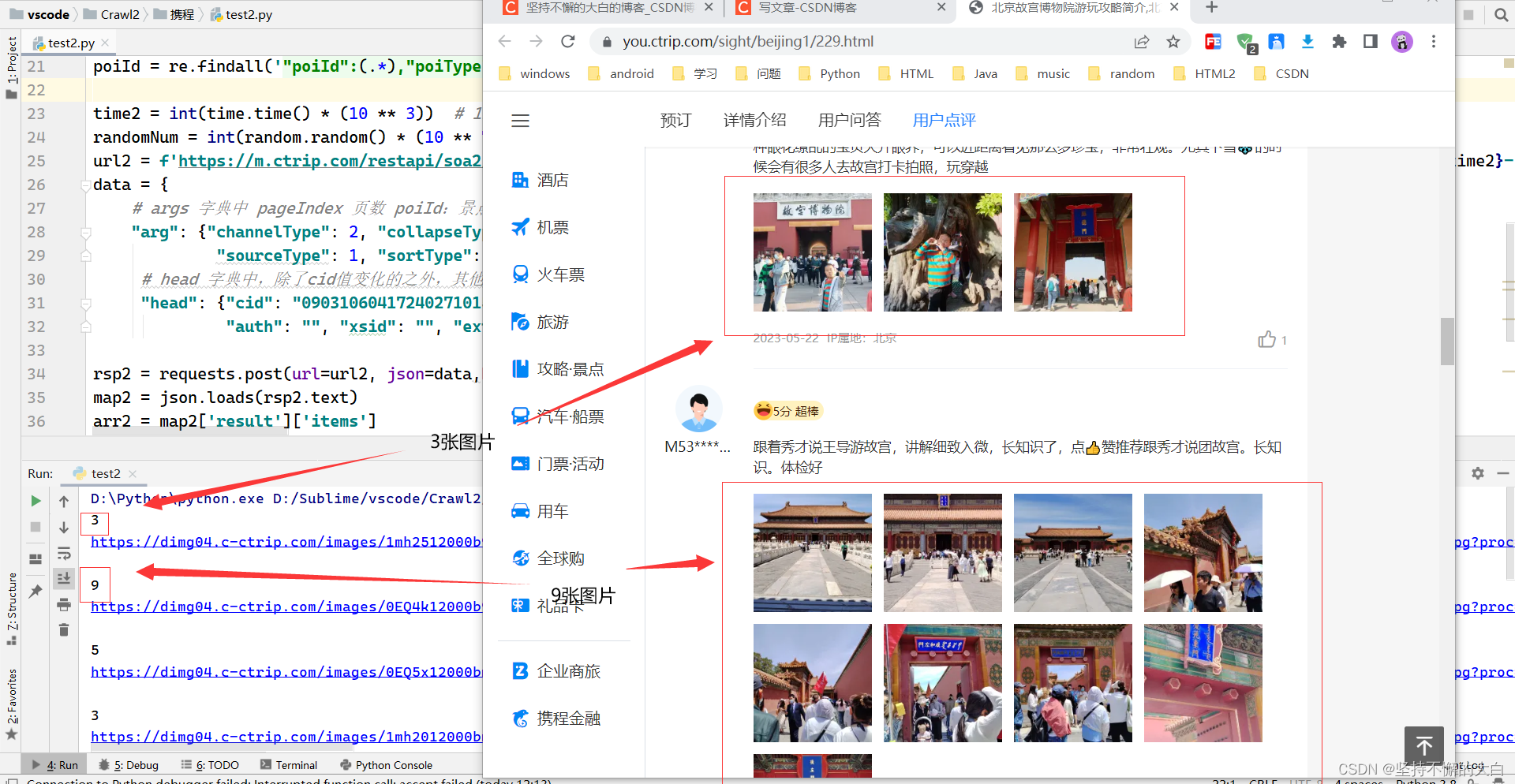
Task: Open a new browser tab
Action: pos(1212,8)
